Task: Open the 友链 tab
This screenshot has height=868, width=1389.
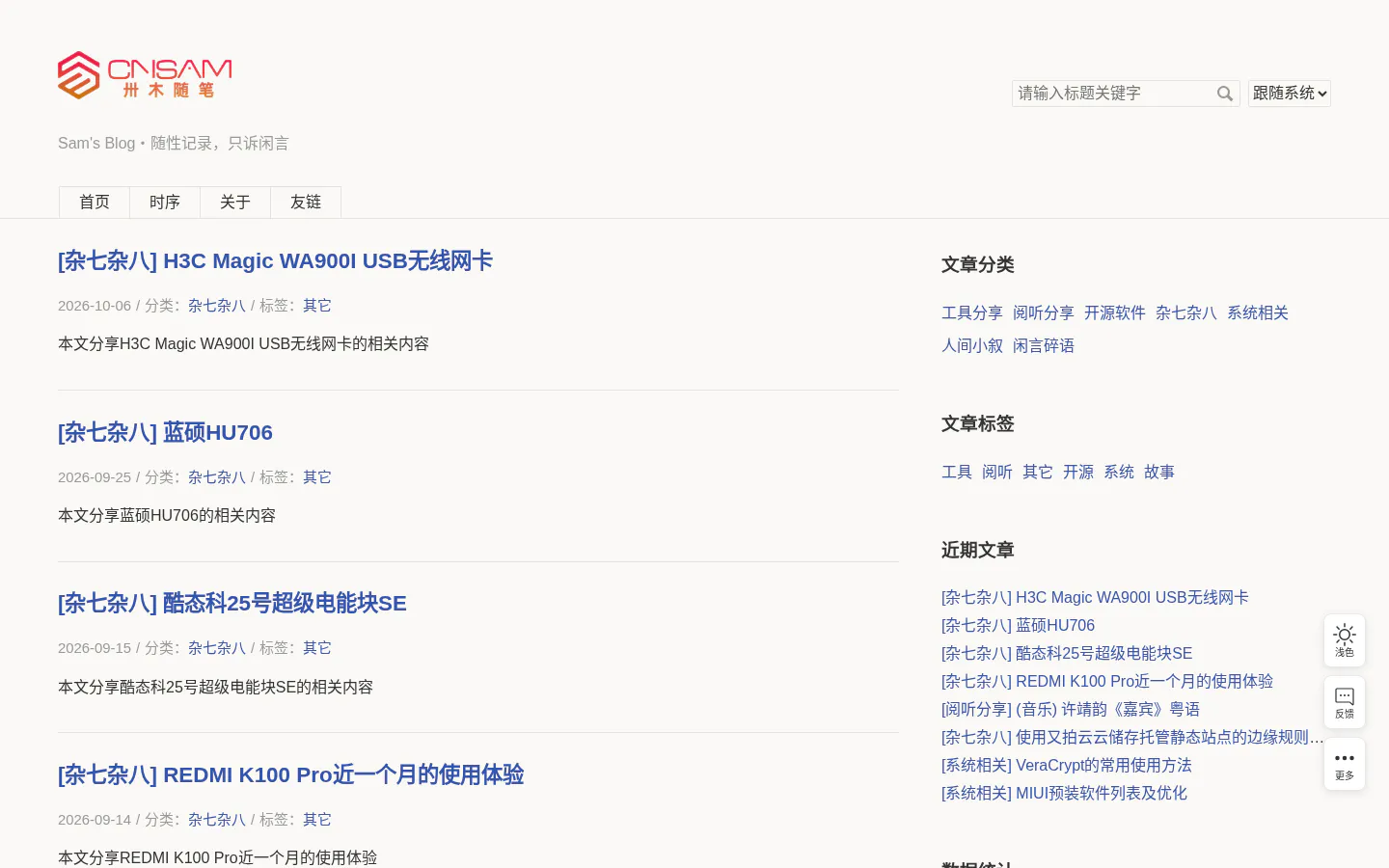Action: pos(306,203)
